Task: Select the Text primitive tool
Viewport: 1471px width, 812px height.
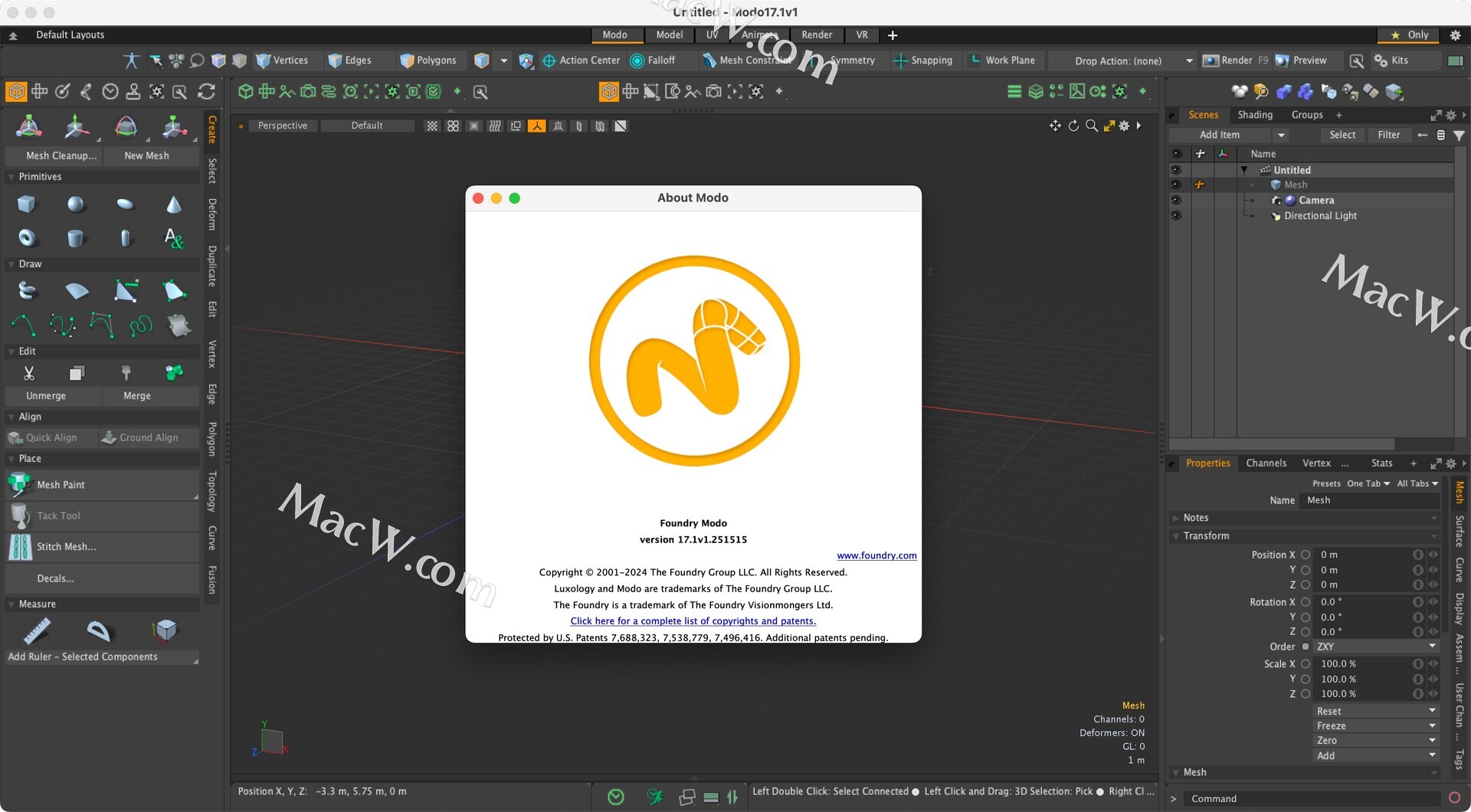Action: click(174, 238)
